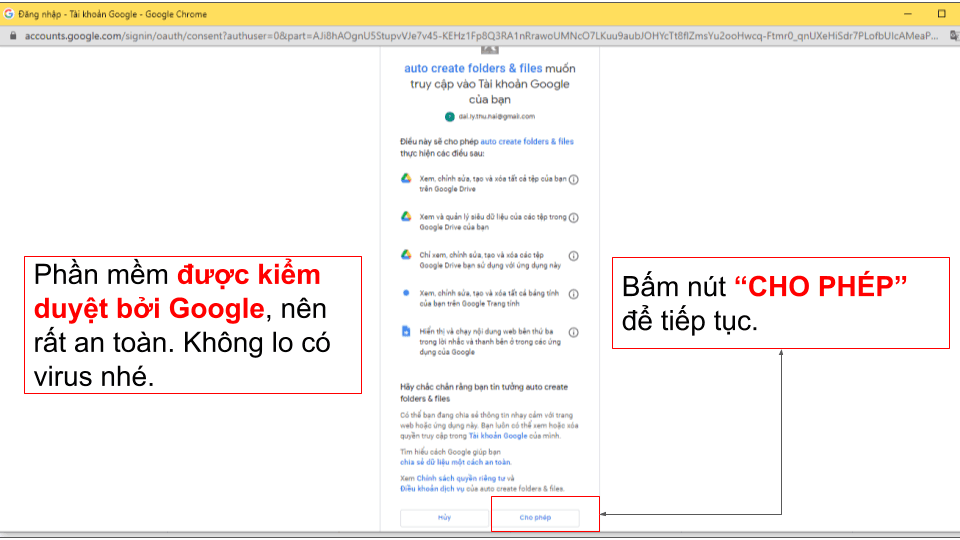Viewport: 960px width, 540px height.
Task: Follow "chia sẻ dữ liệu một cách an toàn" link
Action: click(455, 462)
